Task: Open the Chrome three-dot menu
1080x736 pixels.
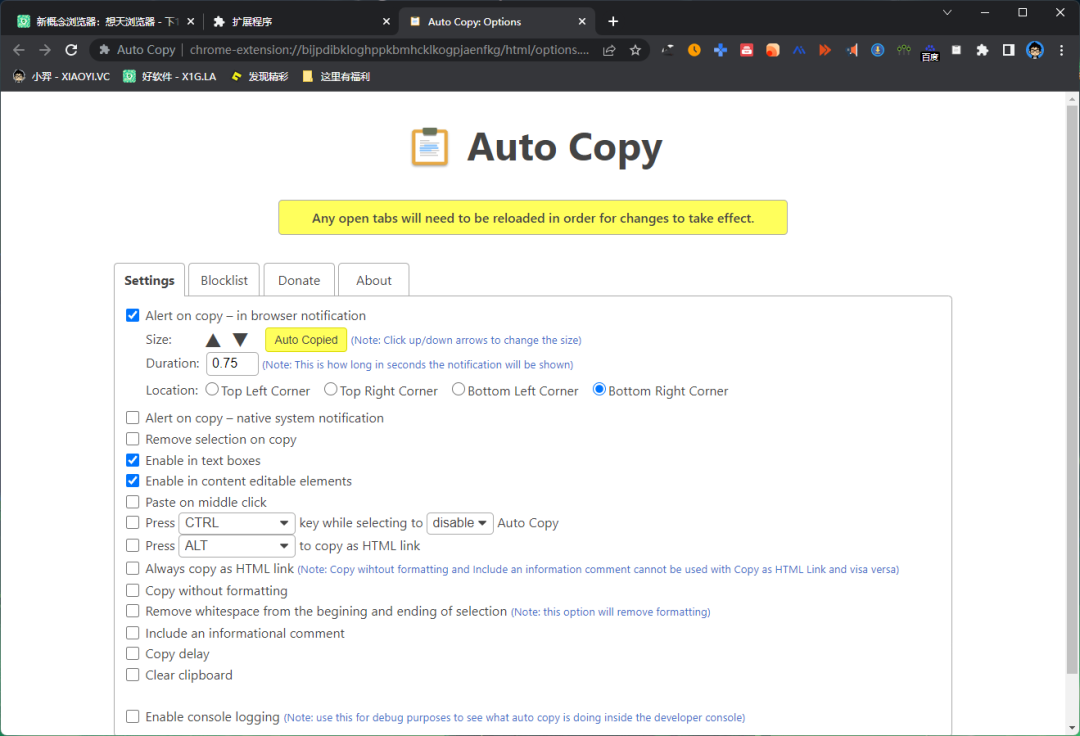Action: point(1061,50)
